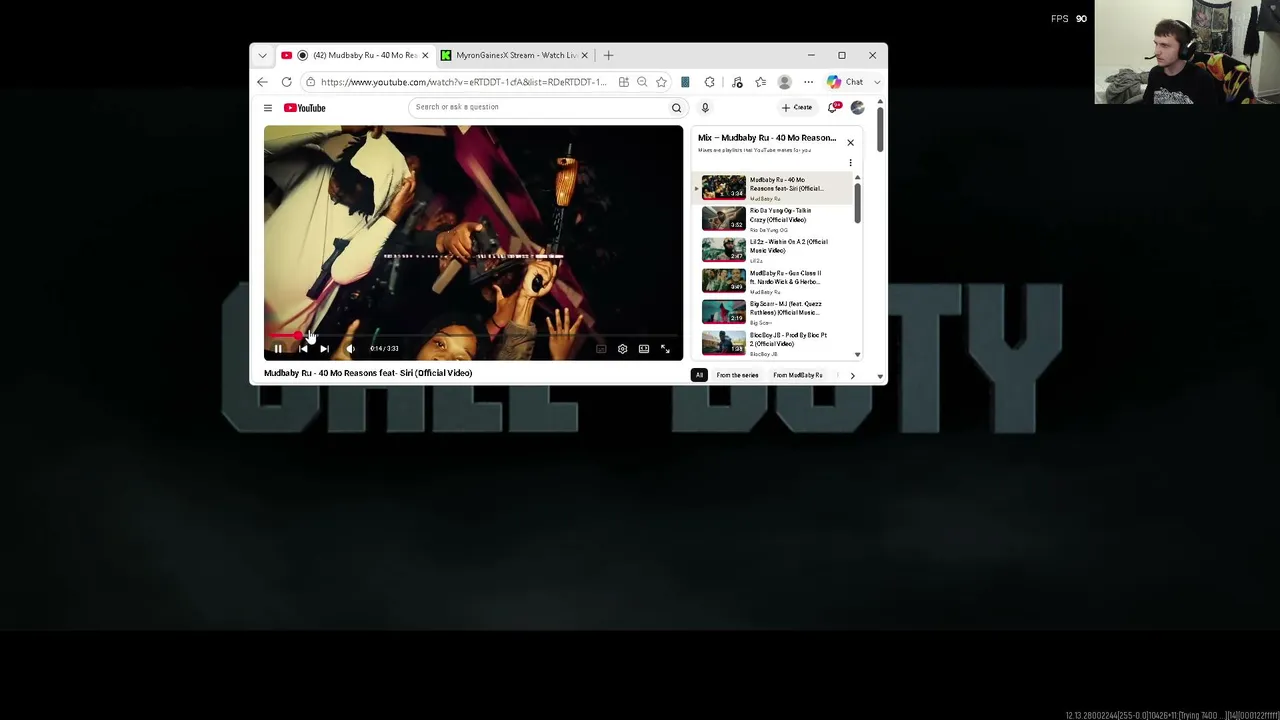Switch to the Mudbaby Ru YouTube browser tab
The width and height of the screenshot is (1280, 720).
(354, 55)
